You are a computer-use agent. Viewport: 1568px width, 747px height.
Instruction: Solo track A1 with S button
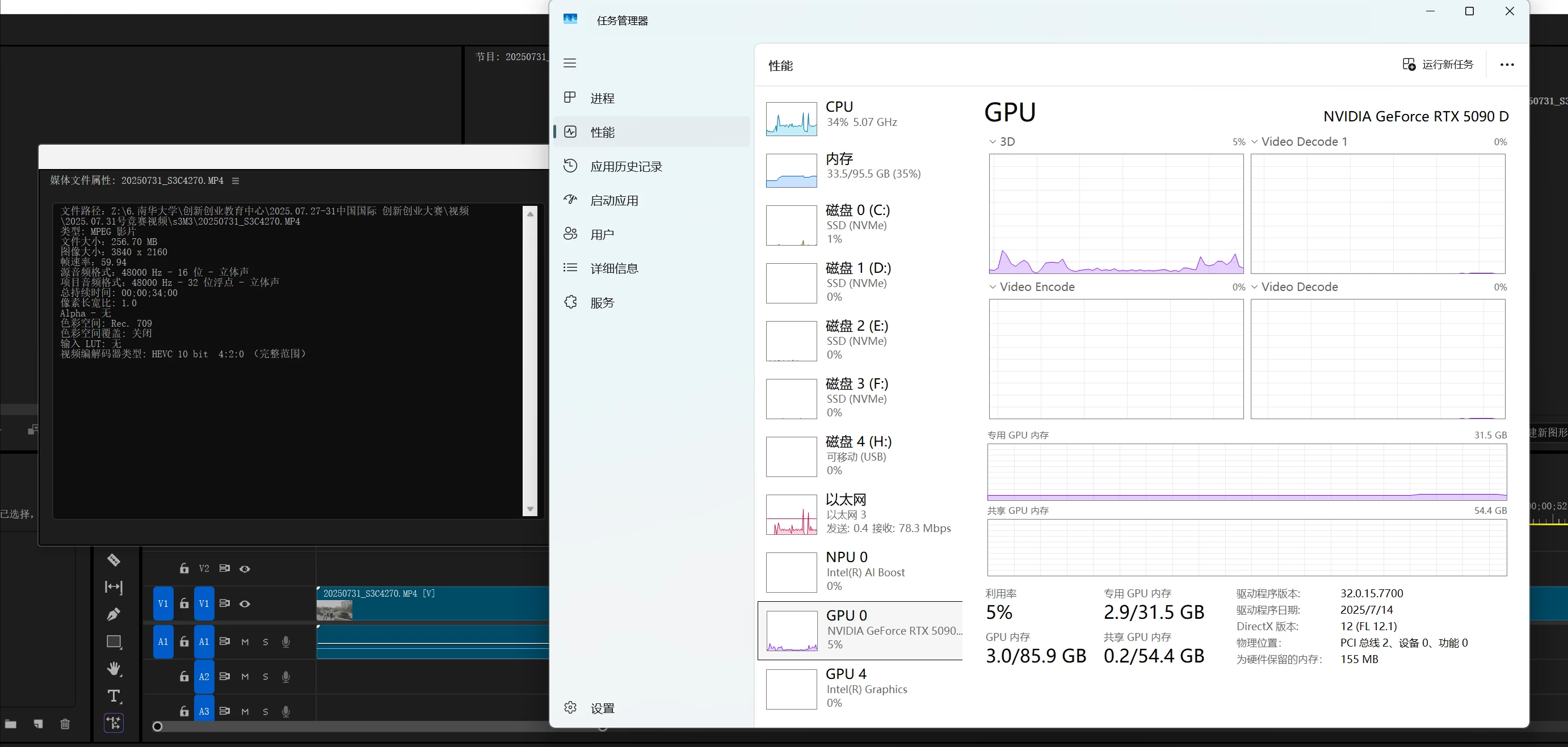coord(266,642)
